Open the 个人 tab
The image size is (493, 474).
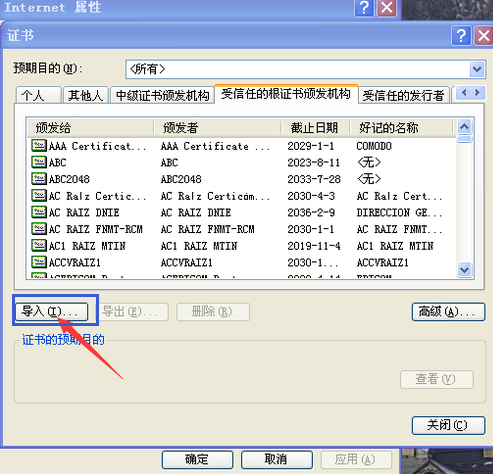(39, 95)
